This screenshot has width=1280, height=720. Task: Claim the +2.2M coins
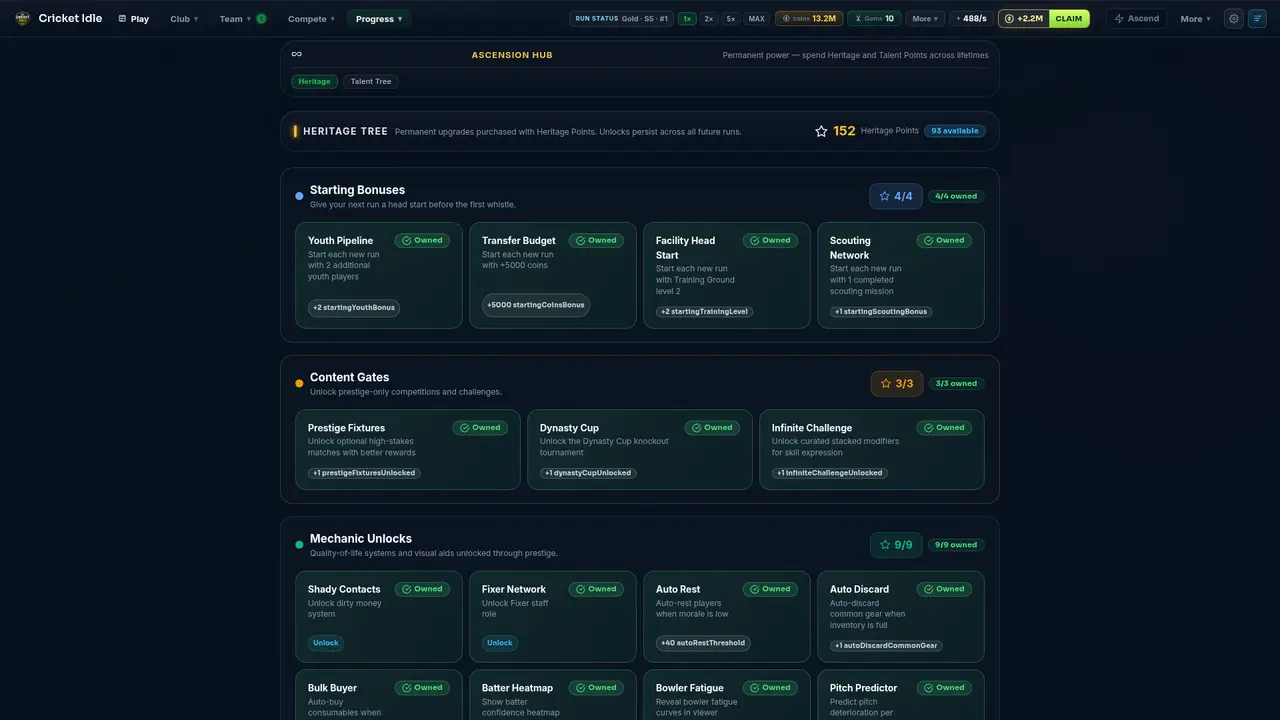coord(1069,18)
